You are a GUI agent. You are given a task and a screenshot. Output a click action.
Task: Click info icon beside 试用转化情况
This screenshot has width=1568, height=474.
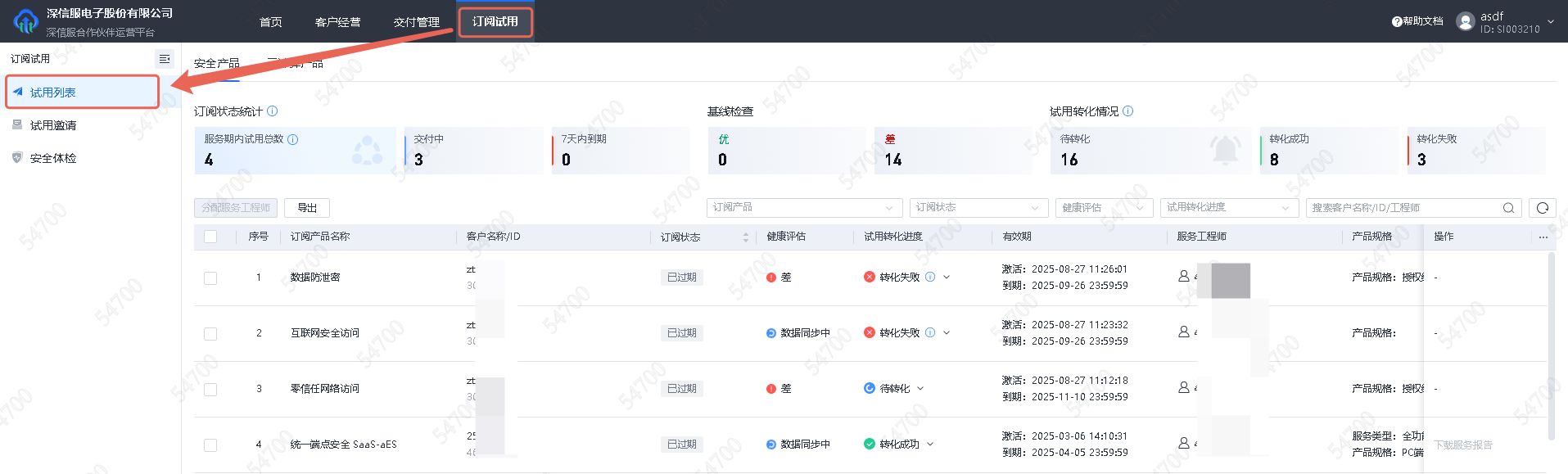coord(1128,111)
